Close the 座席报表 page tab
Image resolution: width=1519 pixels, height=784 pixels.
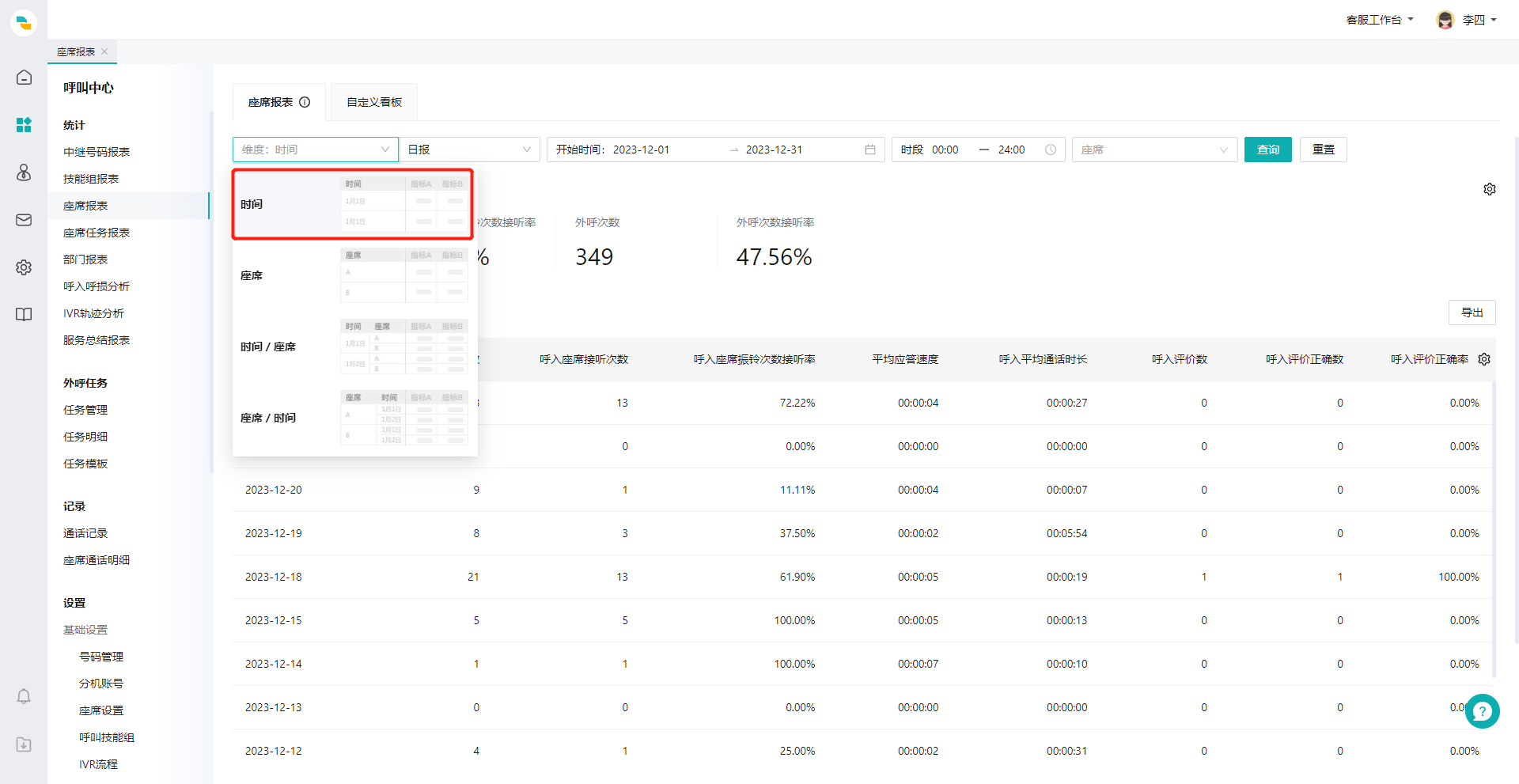click(x=104, y=51)
